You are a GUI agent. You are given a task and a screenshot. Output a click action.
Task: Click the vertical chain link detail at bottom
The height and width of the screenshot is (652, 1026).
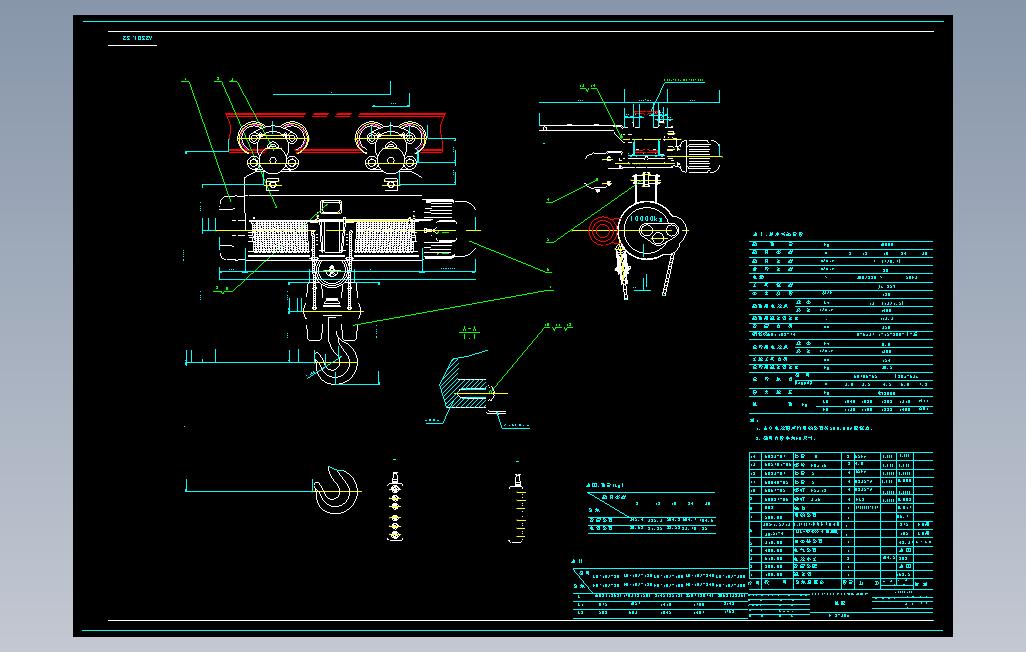(x=395, y=507)
